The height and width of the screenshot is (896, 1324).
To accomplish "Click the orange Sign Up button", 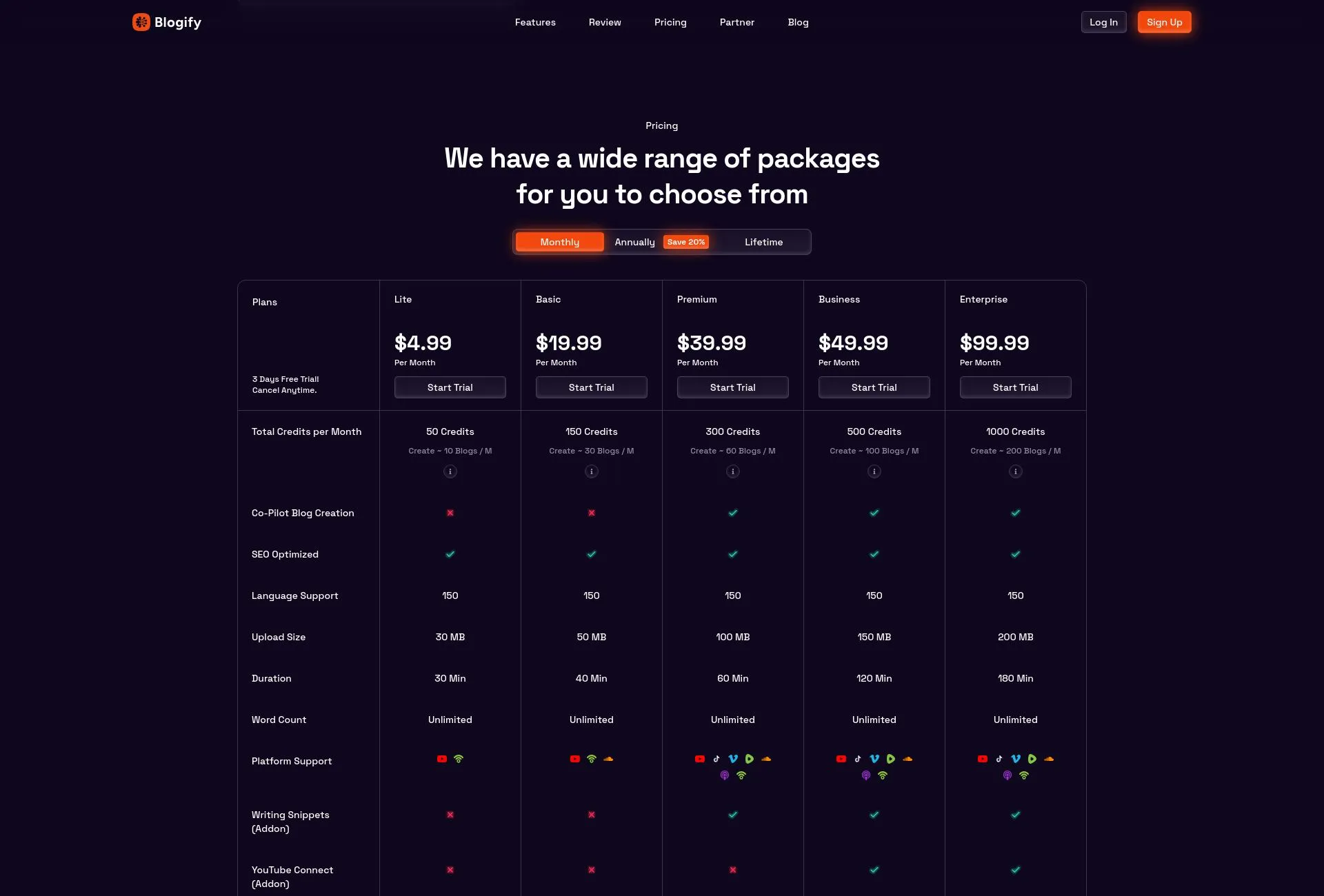I will pos(1164,21).
